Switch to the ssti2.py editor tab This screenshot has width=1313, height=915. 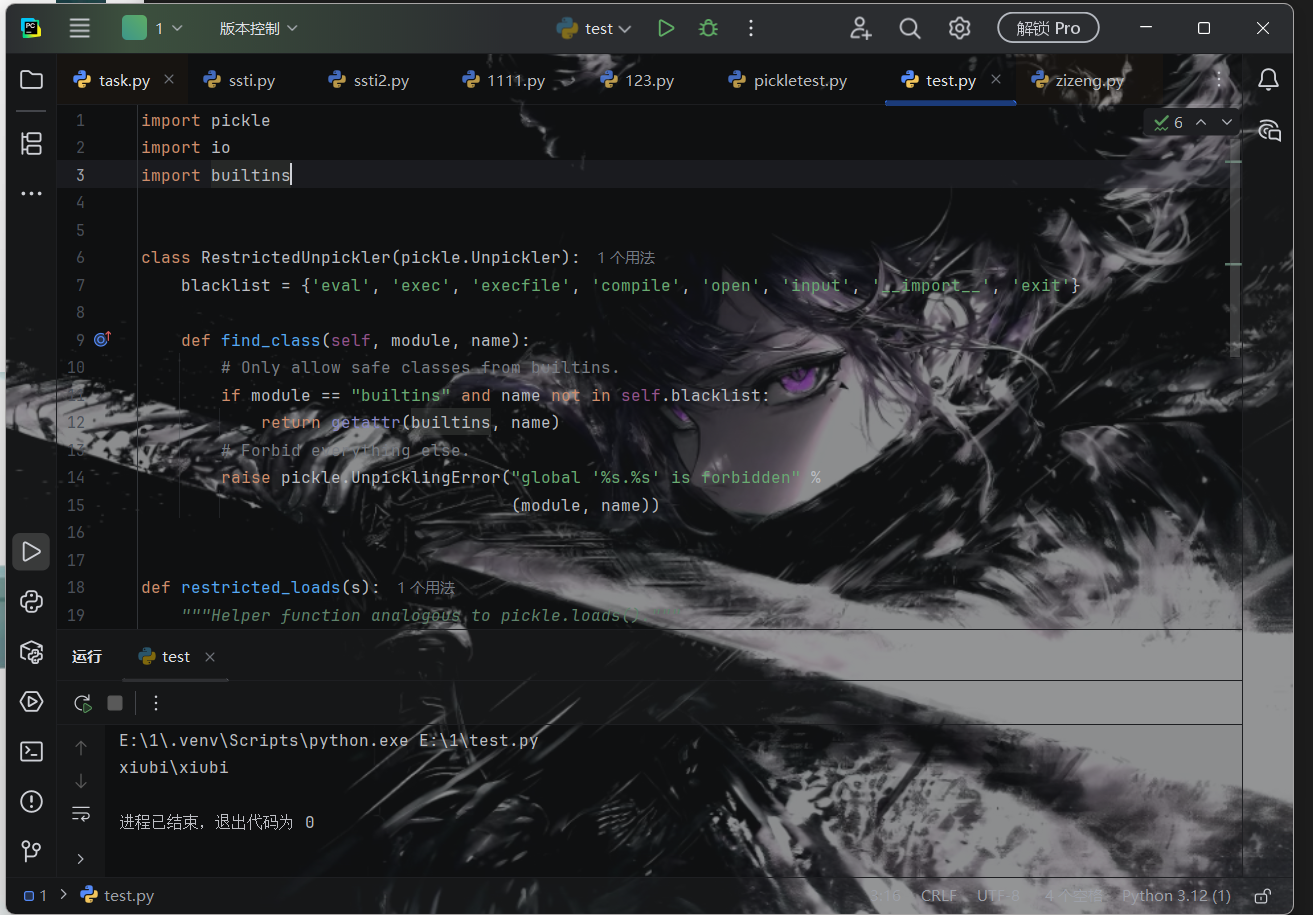pyautogui.click(x=369, y=81)
